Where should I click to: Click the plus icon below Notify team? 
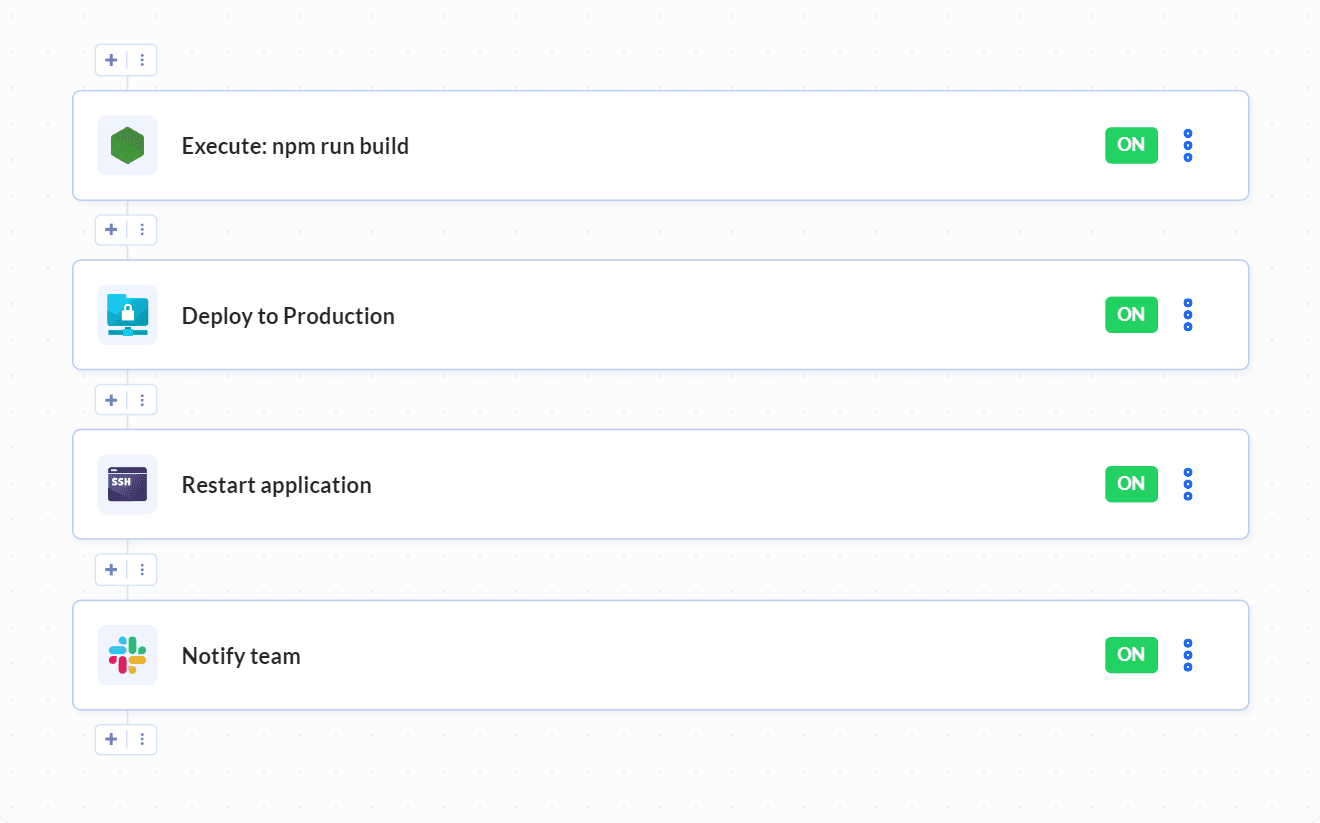[x=111, y=739]
